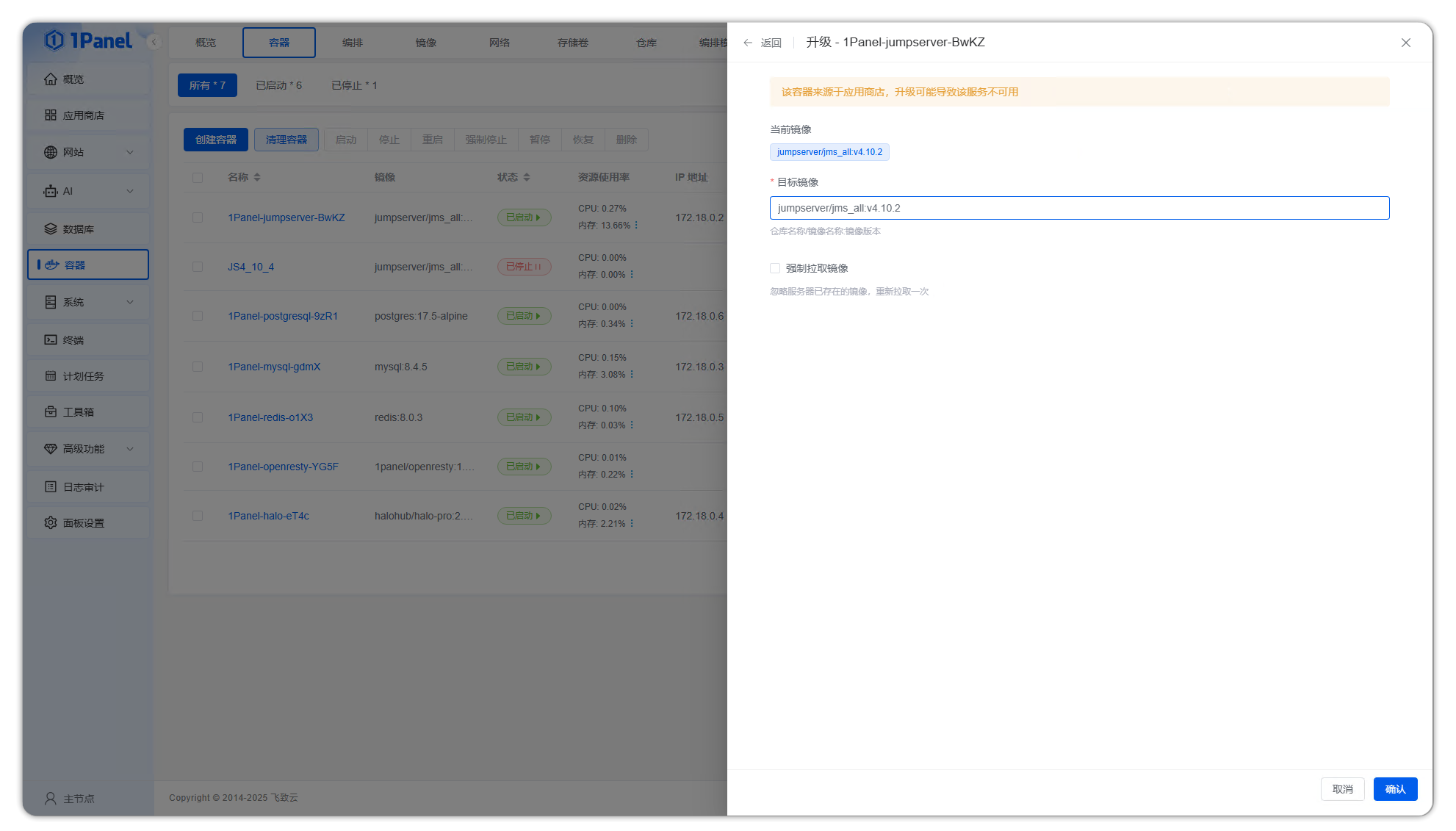Viewport: 1456px width, 831px height.
Task: Switch to the 仓库 tab
Action: pos(646,43)
